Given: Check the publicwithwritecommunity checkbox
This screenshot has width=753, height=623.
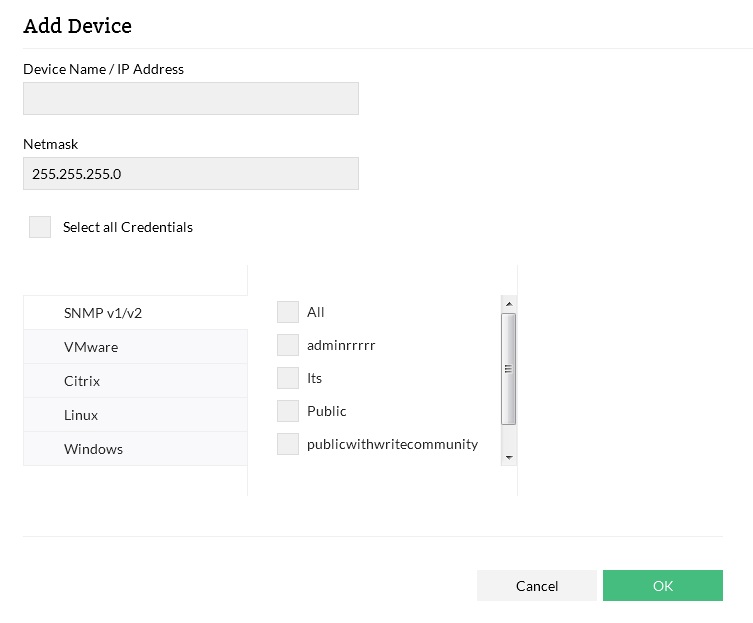Looking at the screenshot, I should [x=288, y=444].
